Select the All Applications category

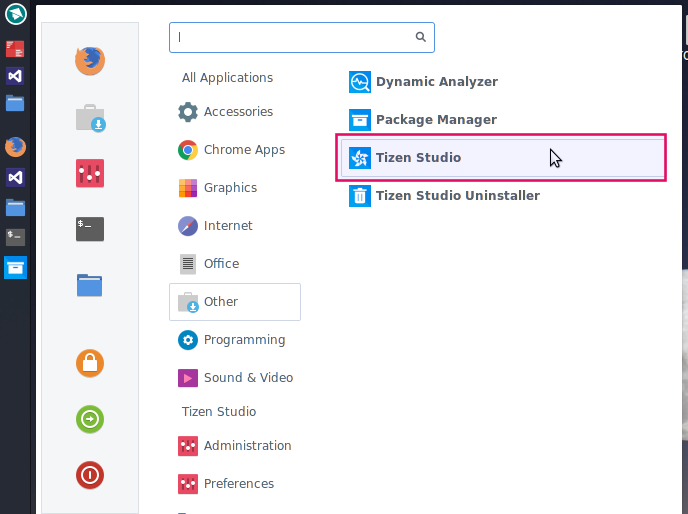pyautogui.click(x=227, y=78)
